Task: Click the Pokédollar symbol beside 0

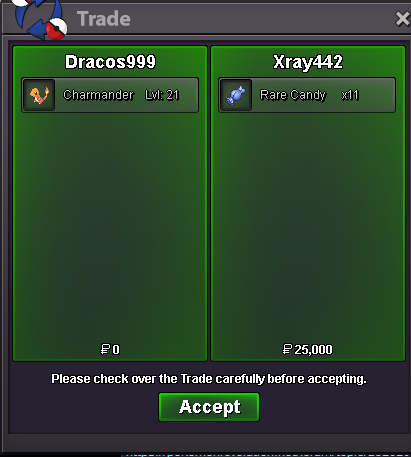Action: click(x=105, y=349)
